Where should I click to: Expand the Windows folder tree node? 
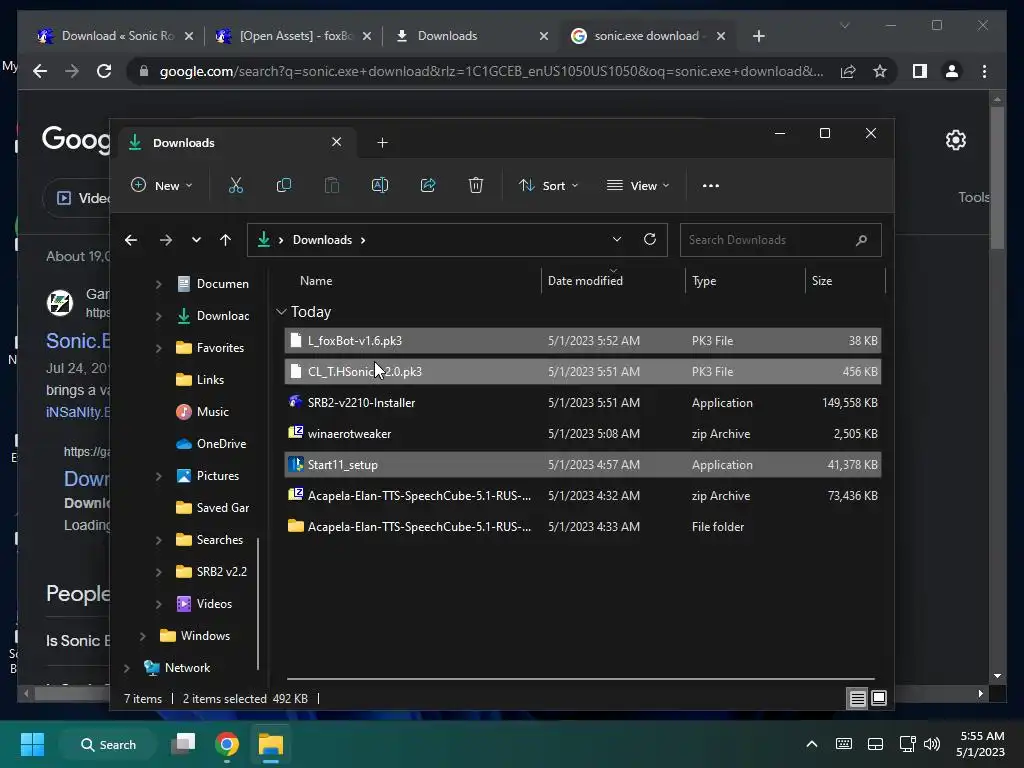[142, 636]
